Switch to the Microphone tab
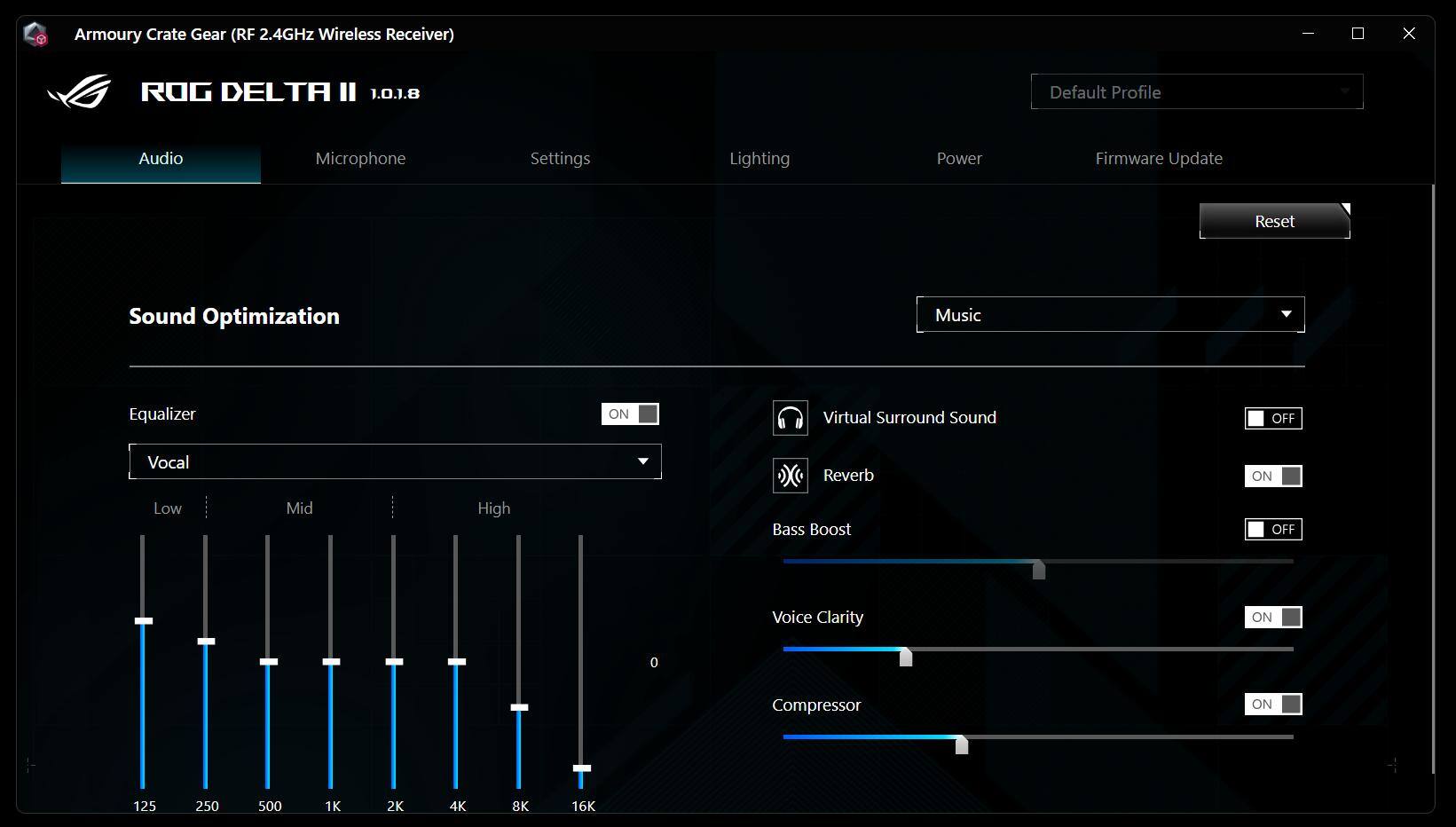This screenshot has width=1456, height=827. click(x=360, y=159)
